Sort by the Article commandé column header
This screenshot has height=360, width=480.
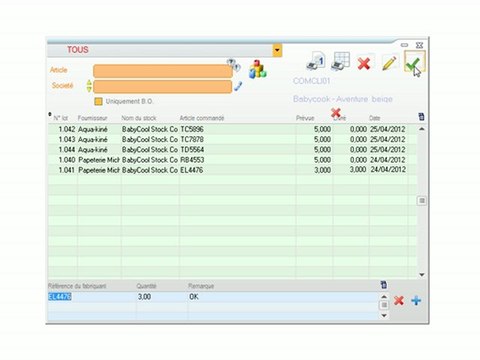point(202,118)
